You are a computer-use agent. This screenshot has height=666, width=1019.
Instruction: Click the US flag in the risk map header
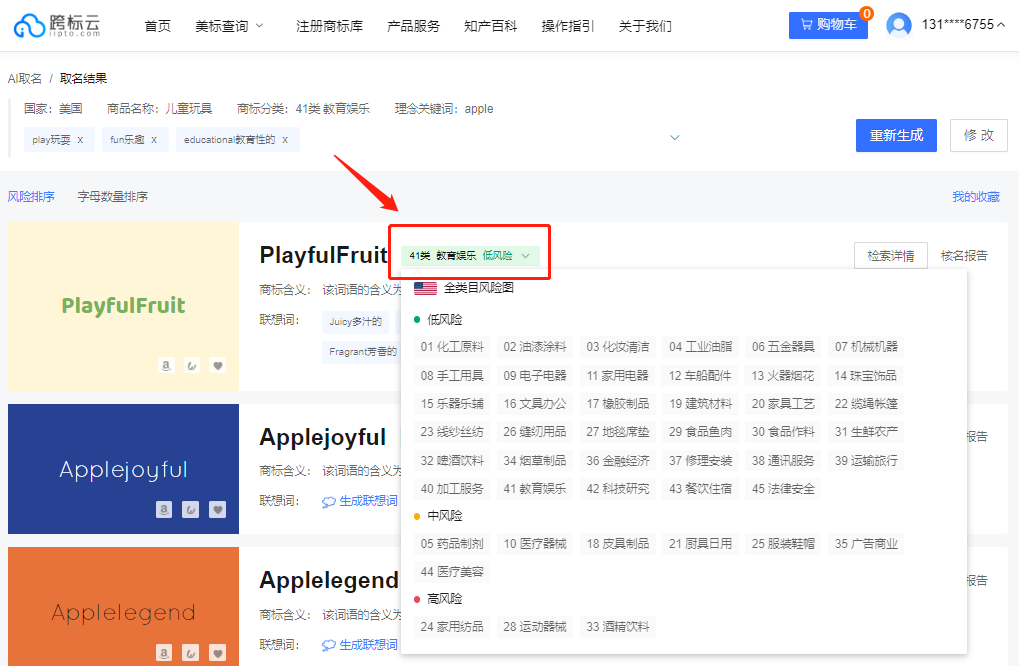(x=424, y=288)
